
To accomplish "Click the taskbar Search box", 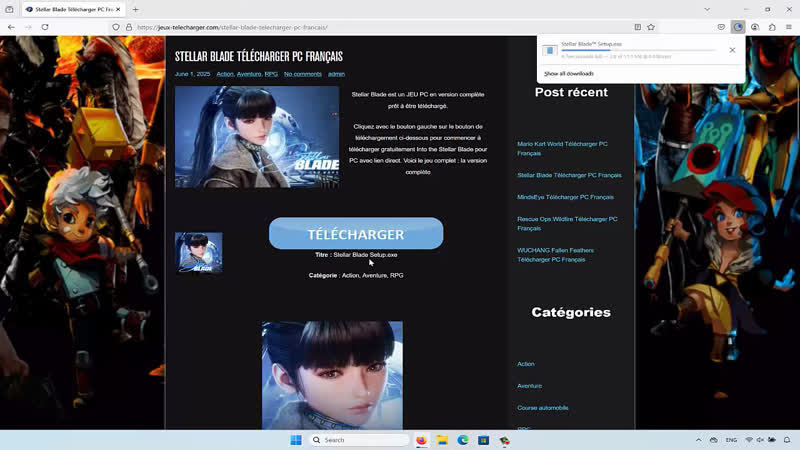I will click(359, 440).
